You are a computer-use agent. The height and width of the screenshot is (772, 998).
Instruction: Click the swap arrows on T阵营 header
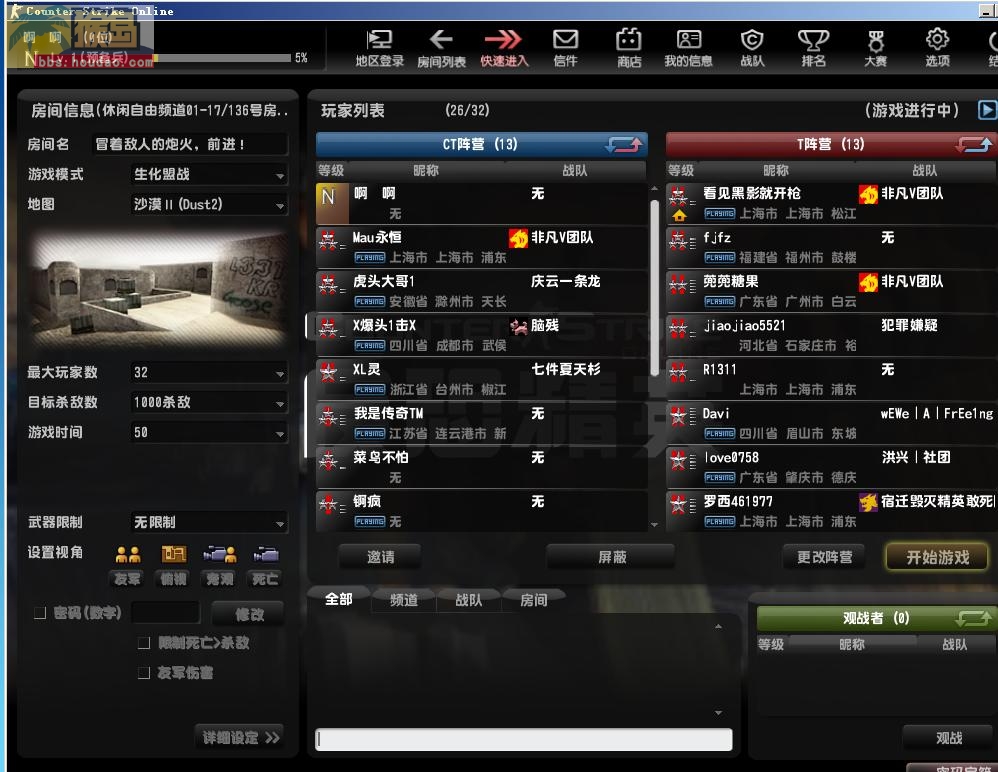tap(974, 144)
